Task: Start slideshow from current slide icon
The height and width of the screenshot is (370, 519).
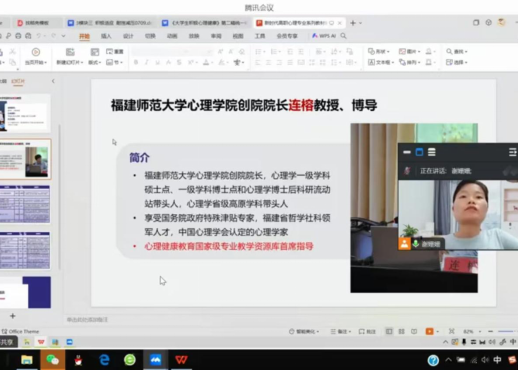Action: [x=36, y=52]
